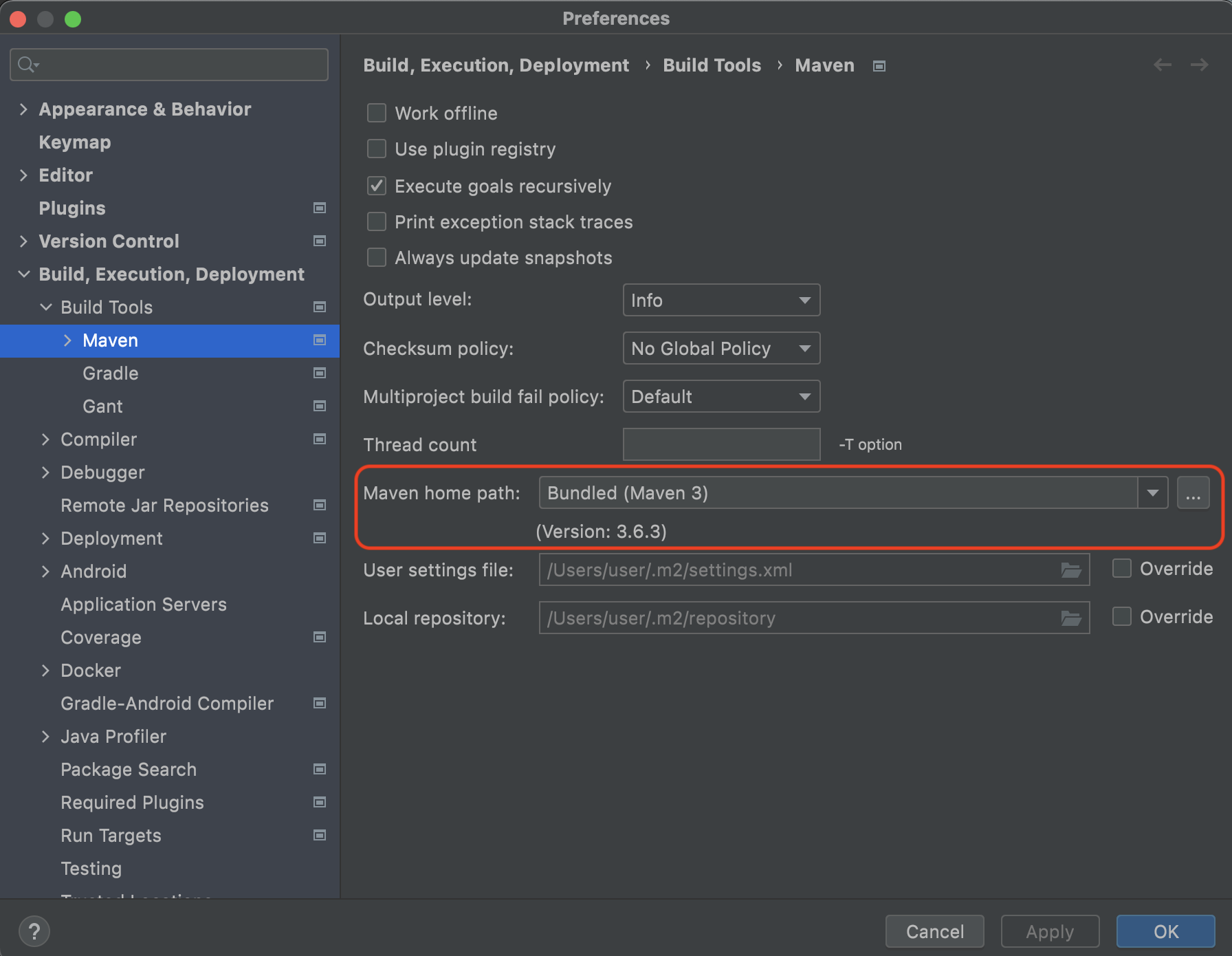Open the Plugins settings page
The width and height of the screenshot is (1232, 956).
pyautogui.click(x=72, y=208)
